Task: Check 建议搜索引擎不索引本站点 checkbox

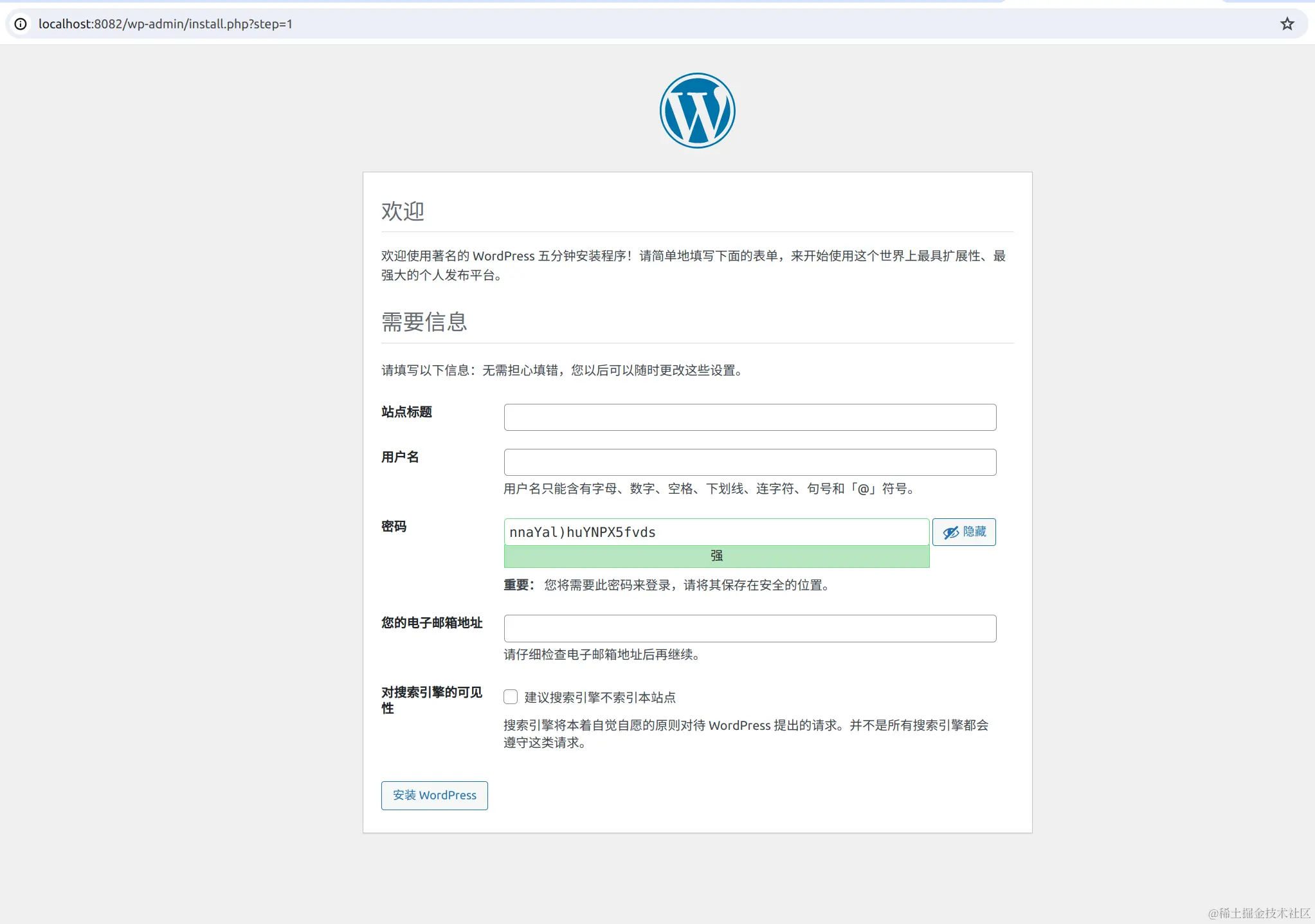Action: click(511, 697)
